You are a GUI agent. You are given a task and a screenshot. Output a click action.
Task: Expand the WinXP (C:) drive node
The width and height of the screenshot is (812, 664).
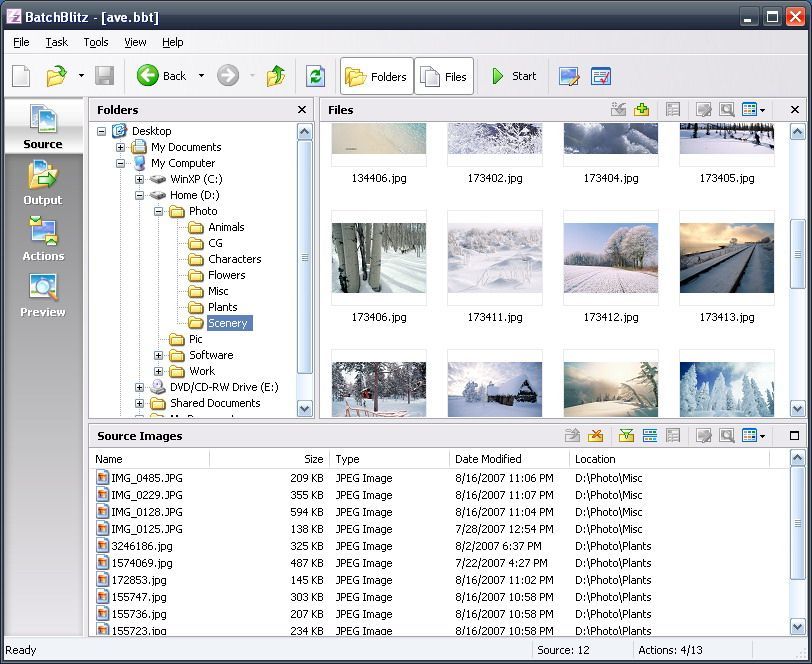tap(139, 179)
